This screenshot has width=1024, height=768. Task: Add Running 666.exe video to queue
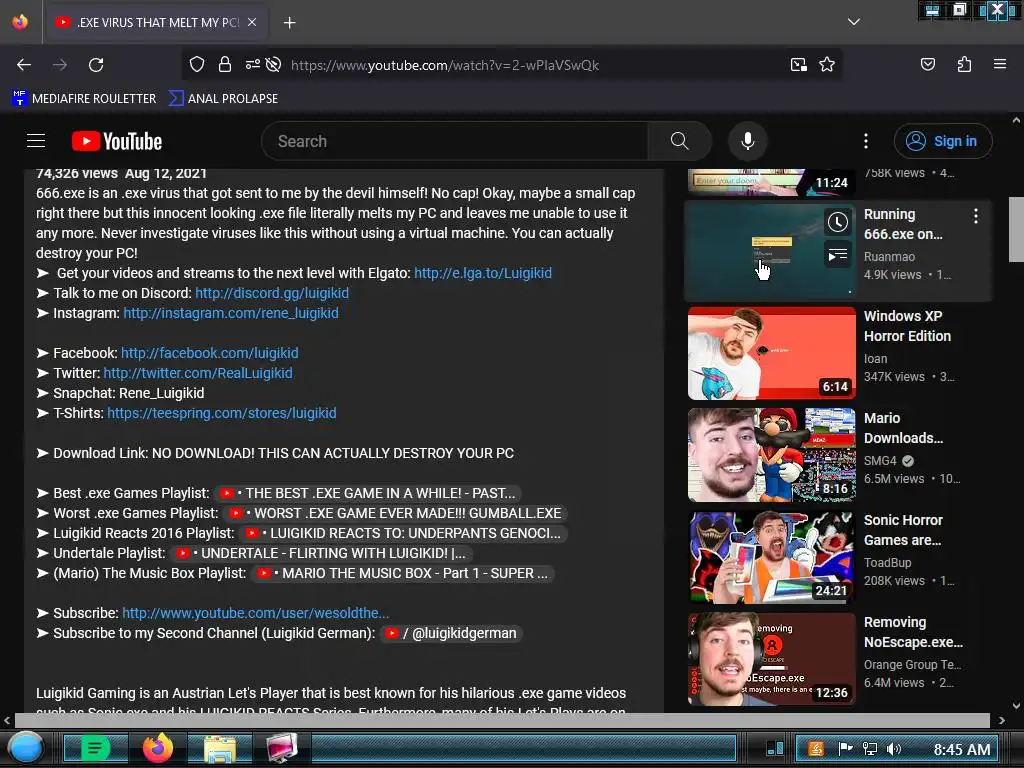coord(837,255)
